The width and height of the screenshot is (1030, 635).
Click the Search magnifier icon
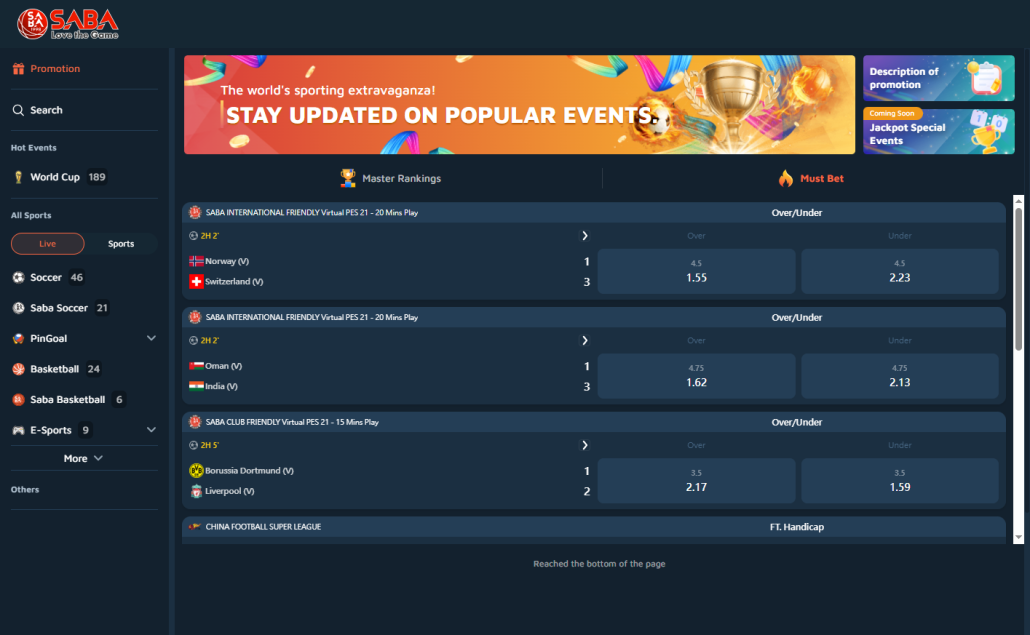click(x=18, y=110)
